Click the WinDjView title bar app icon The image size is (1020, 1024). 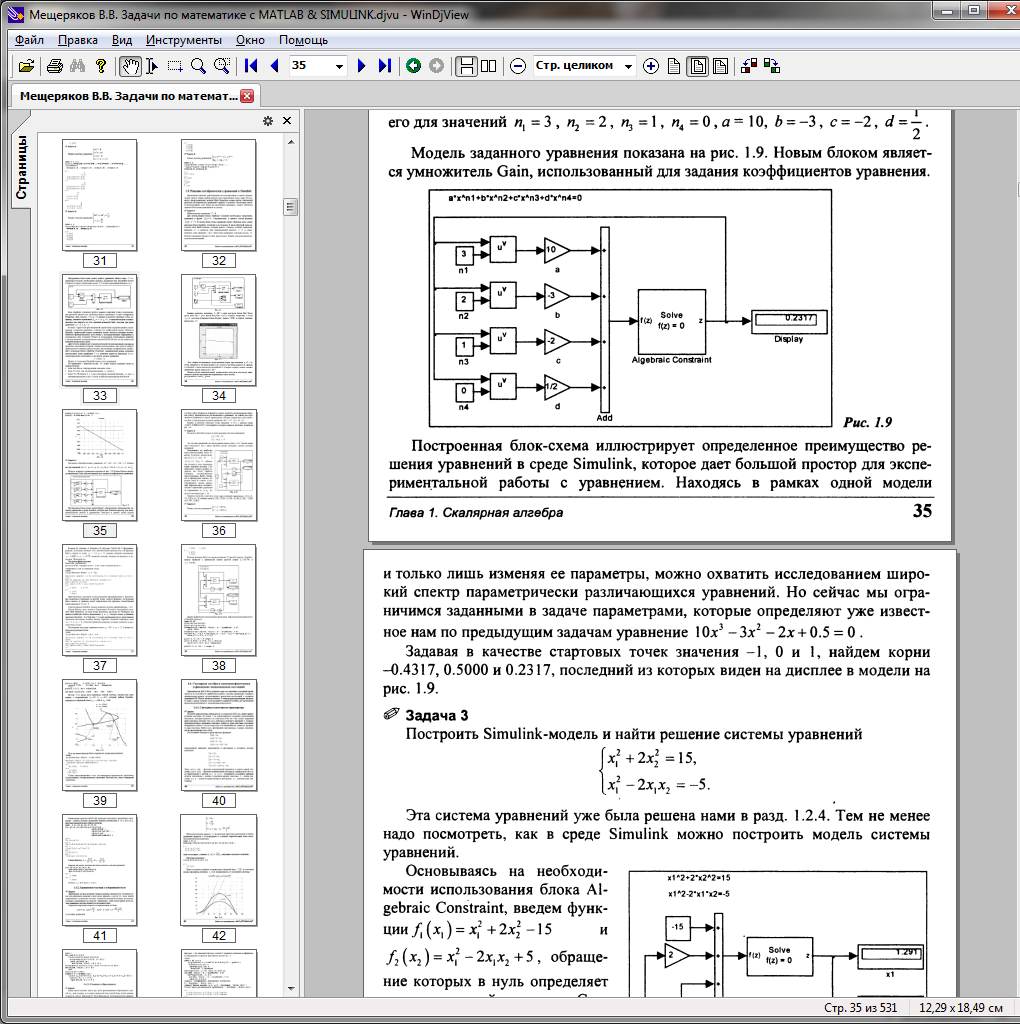pyautogui.click(x=16, y=14)
